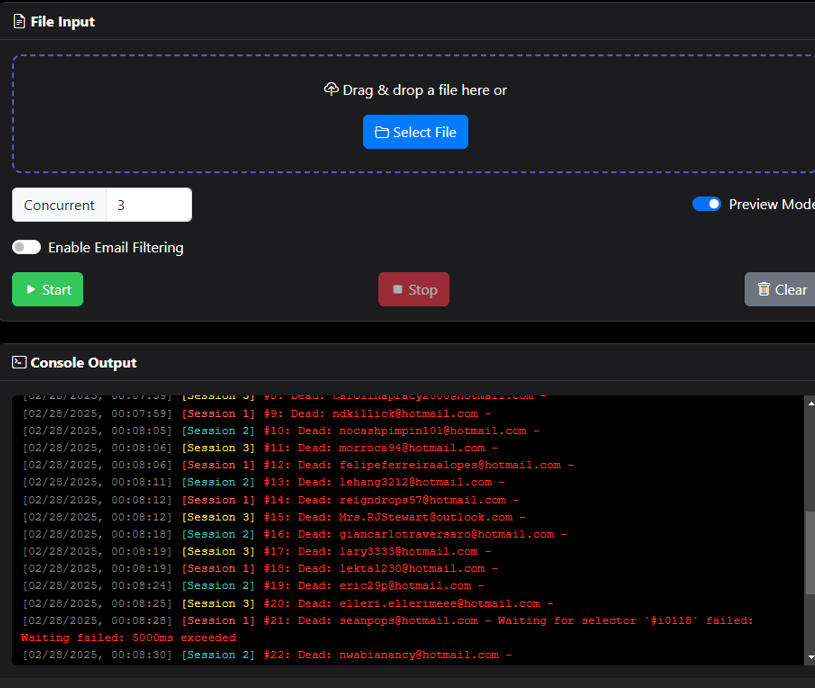Click log line #19 eric29p@hotmail.com

pos(253,586)
